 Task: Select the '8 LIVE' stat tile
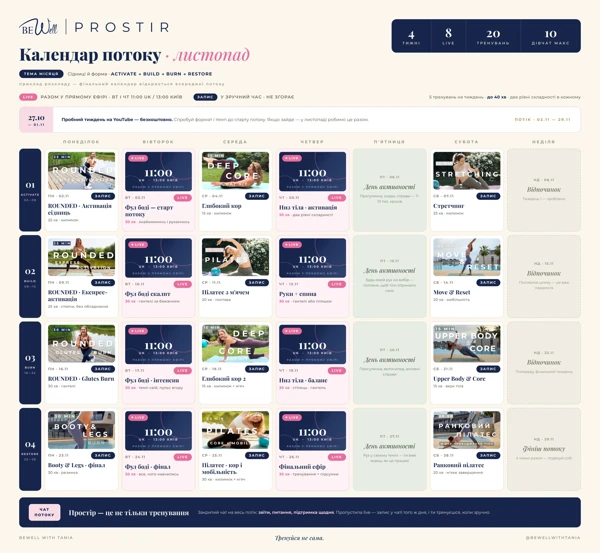click(x=448, y=36)
